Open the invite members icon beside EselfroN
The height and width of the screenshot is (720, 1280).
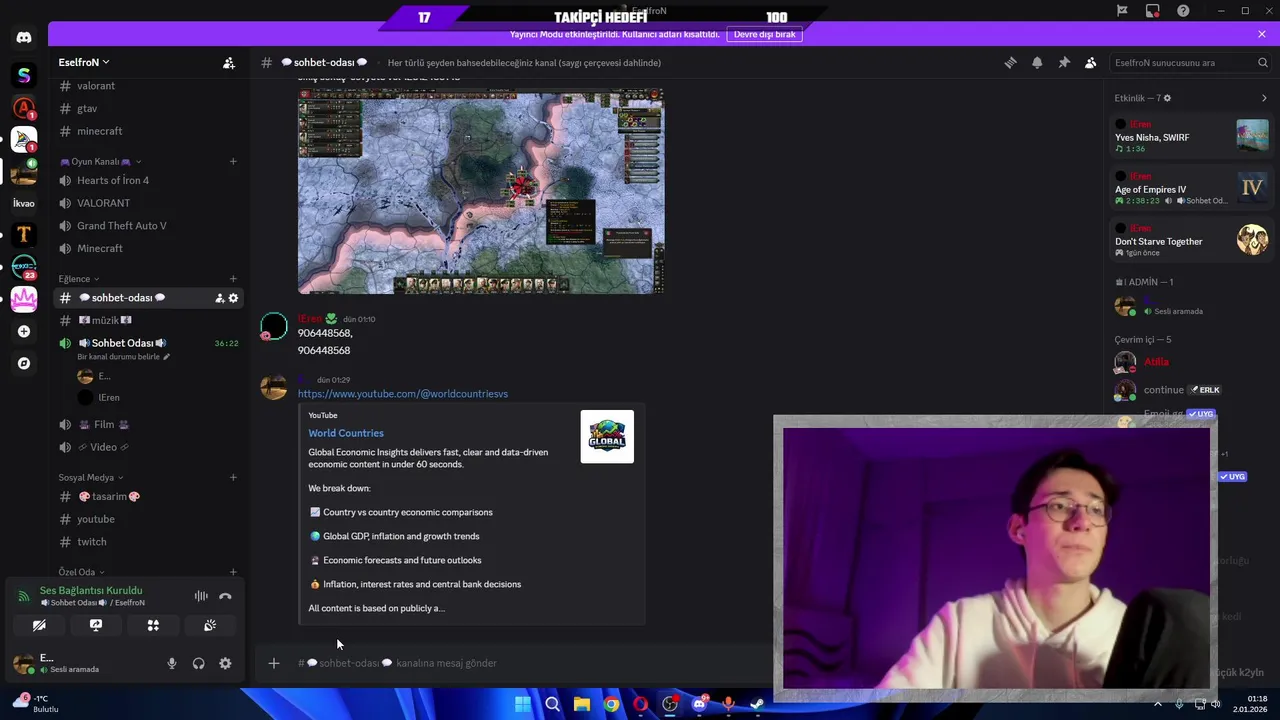[x=229, y=62]
